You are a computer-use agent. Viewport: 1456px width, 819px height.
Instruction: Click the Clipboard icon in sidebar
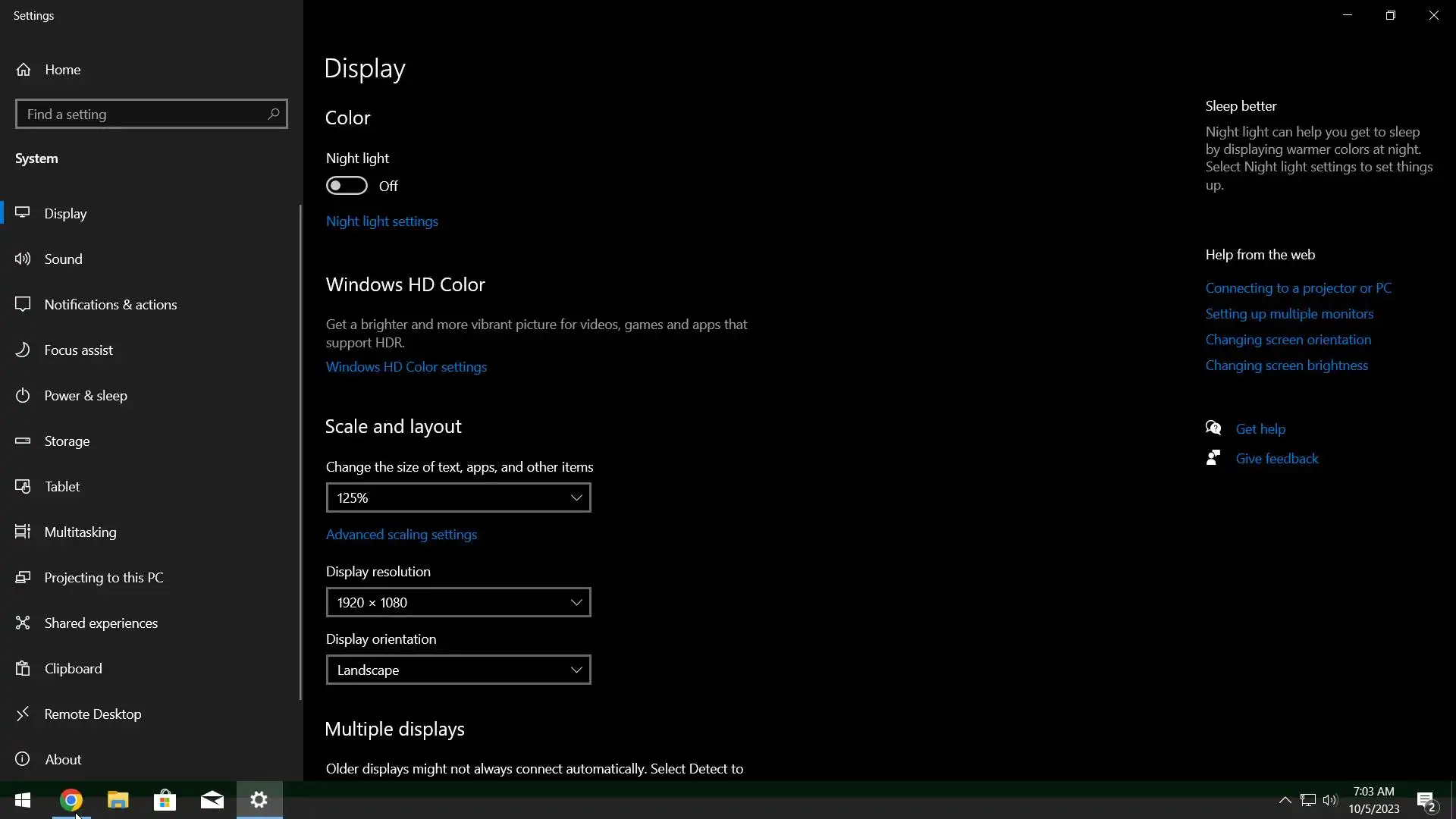tap(23, 669)
